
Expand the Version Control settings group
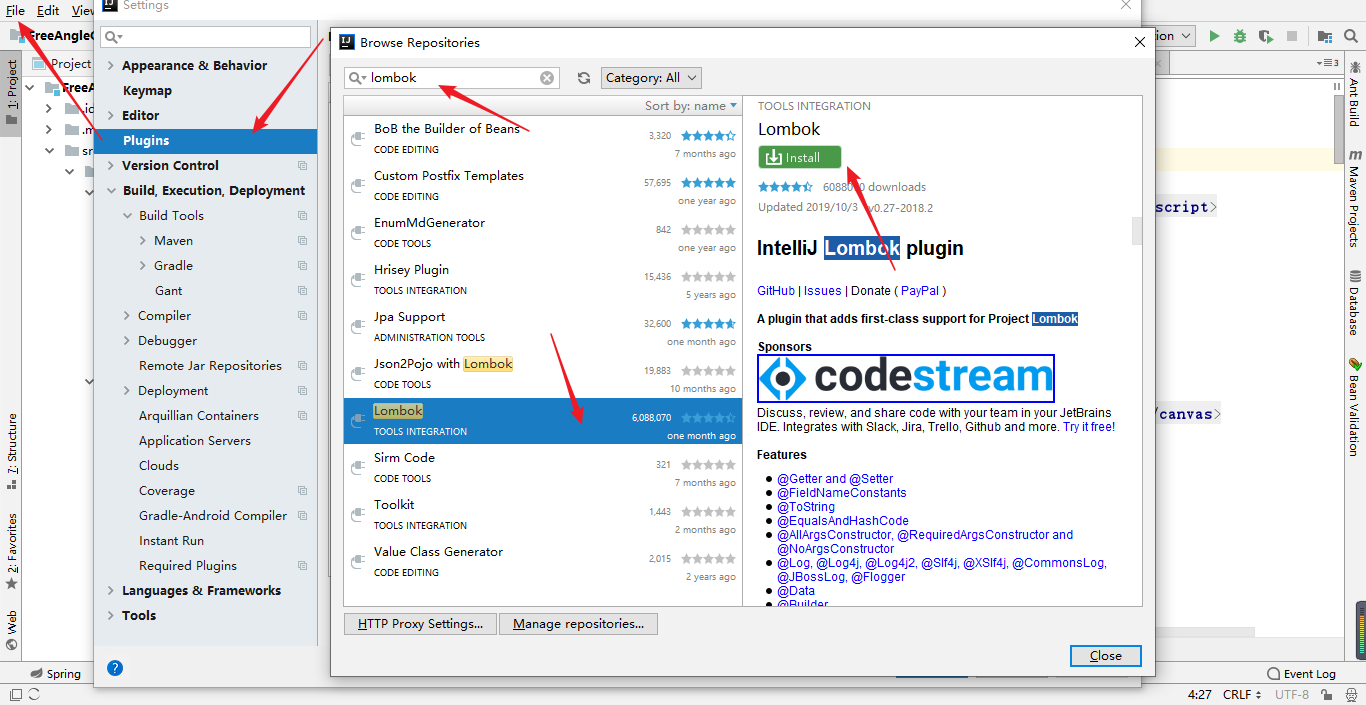coord(111,166)
